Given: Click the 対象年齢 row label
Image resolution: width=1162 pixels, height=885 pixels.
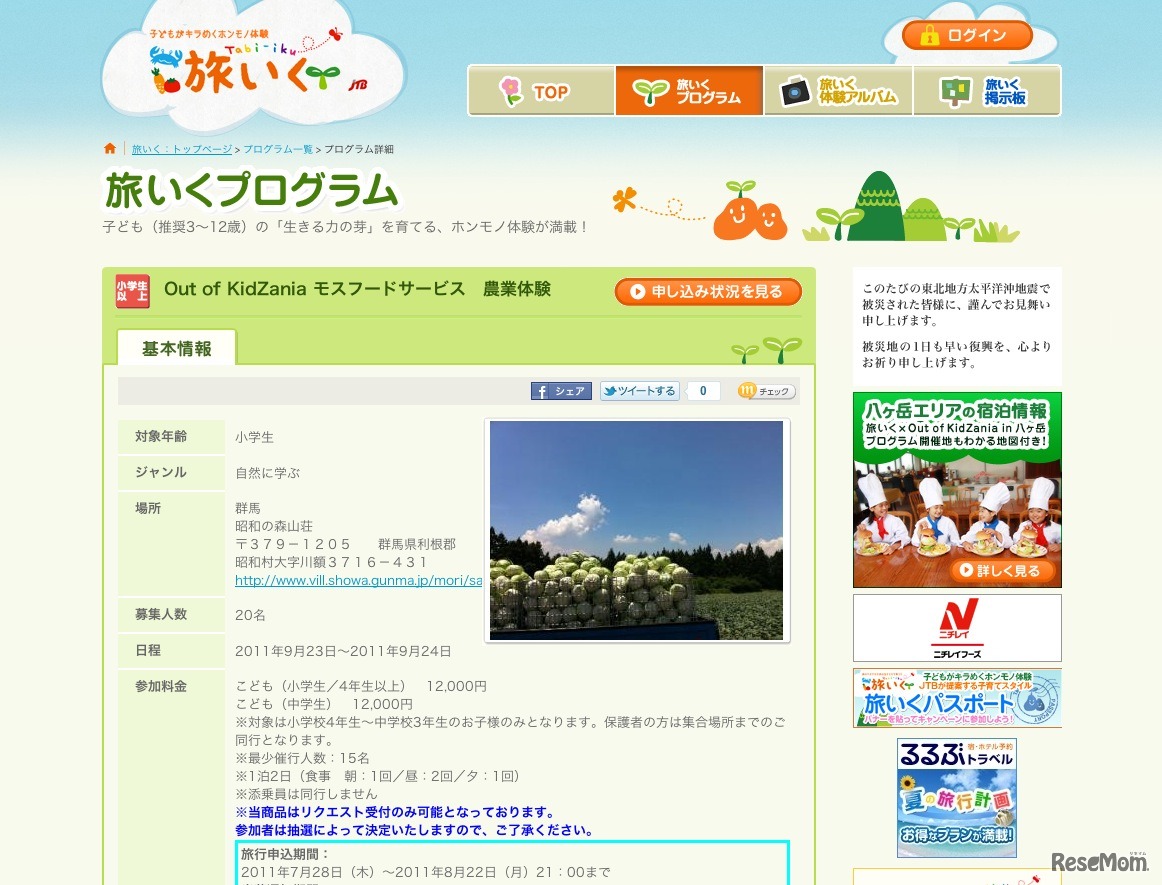Looking at the screenshot, I should pos(161,437).
